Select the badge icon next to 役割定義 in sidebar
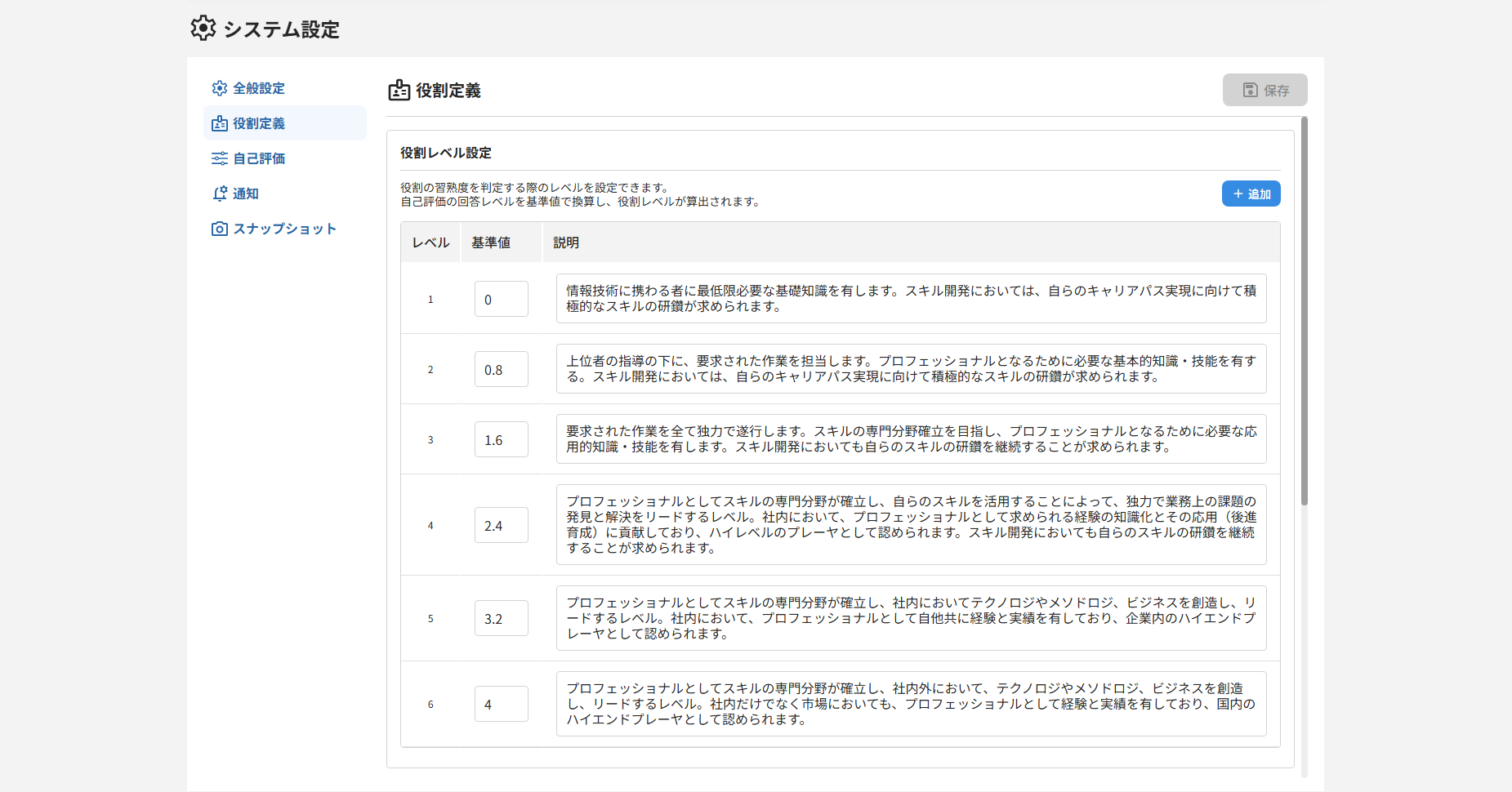Image resolution: width=1512 pixels, height=792 pixels. click(219, 122)
